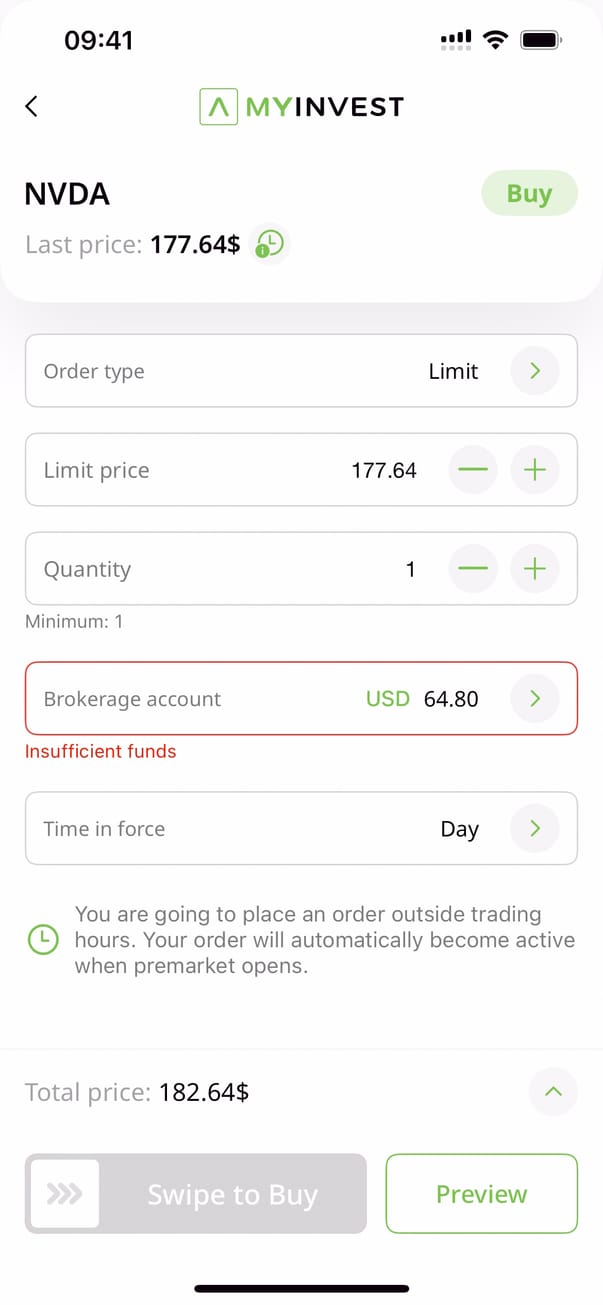Tap the MyInvest logo icon
The image size is (603, 1305).
click(218, 106)
